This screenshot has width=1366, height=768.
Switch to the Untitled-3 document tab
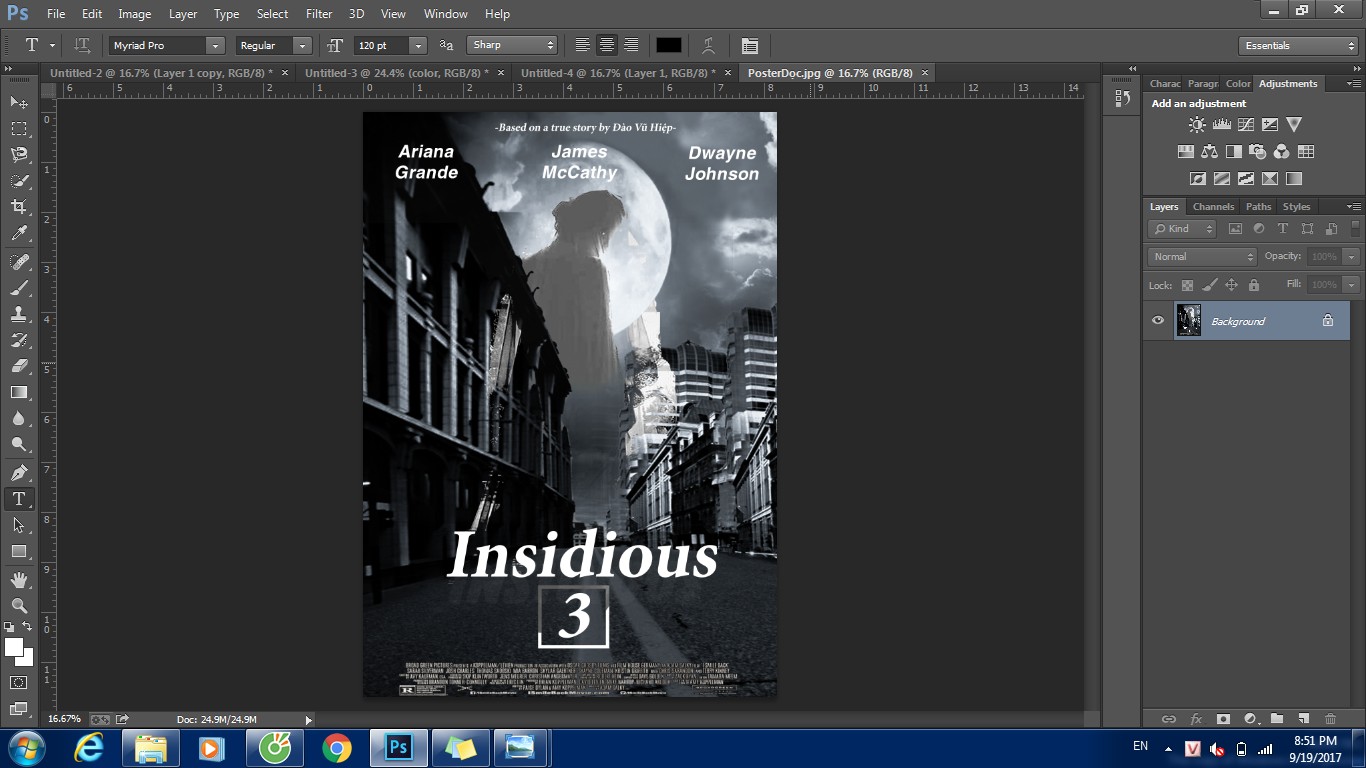397,73
